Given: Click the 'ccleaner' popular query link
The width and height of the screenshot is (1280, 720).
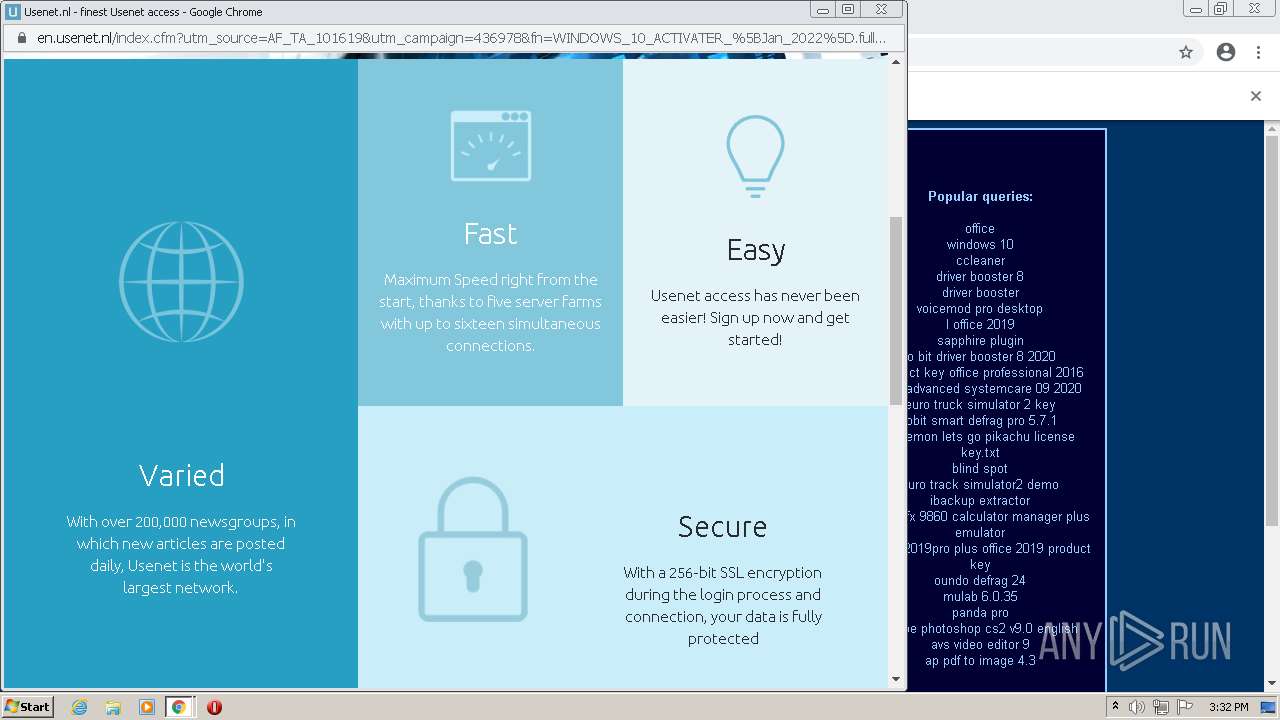Looking at the screenshot, I should [980, 260].
